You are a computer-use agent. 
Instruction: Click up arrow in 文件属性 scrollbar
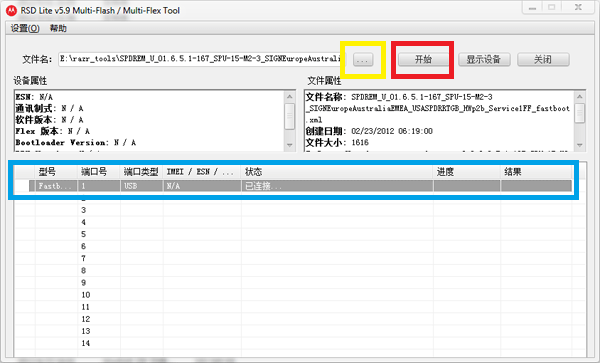(580, 96)
